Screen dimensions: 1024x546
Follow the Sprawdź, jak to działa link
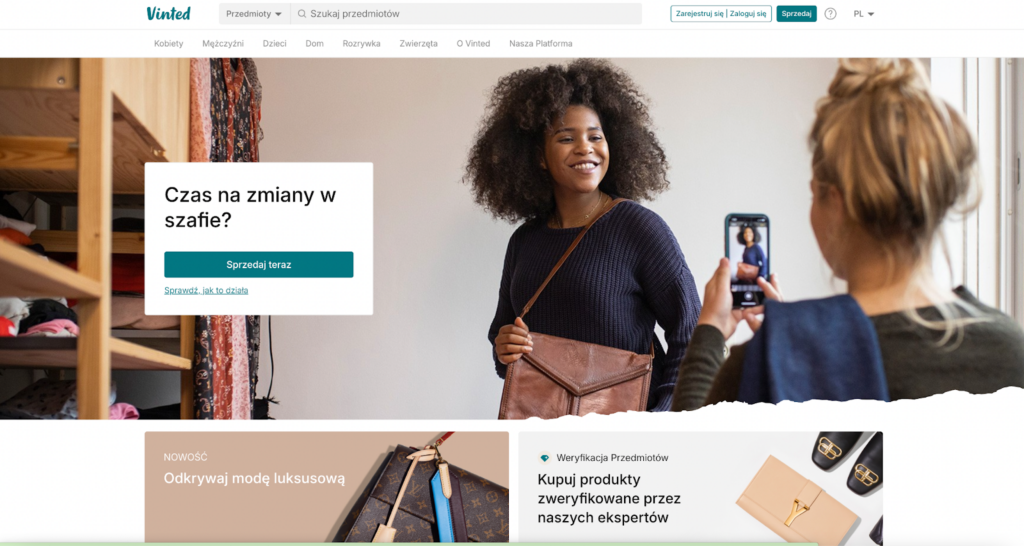point(206,291)
